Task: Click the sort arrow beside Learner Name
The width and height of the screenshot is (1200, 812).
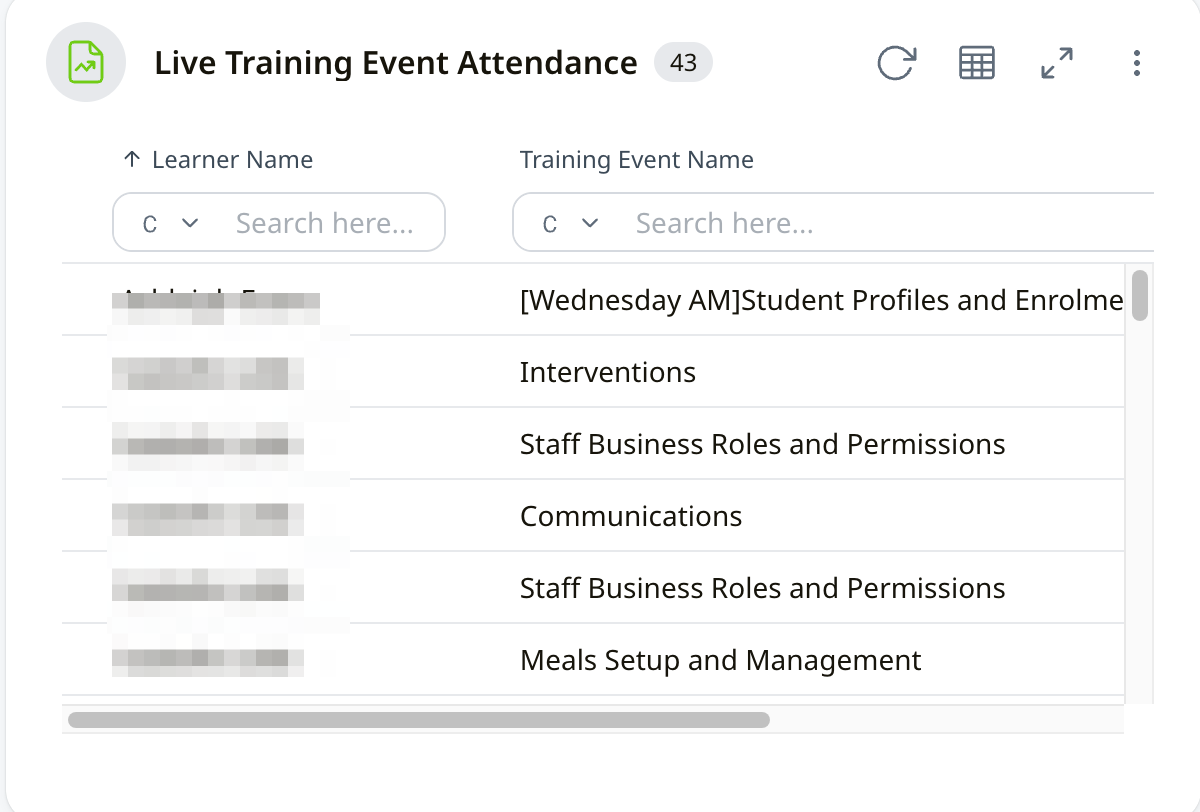Action: pos(131,160)
